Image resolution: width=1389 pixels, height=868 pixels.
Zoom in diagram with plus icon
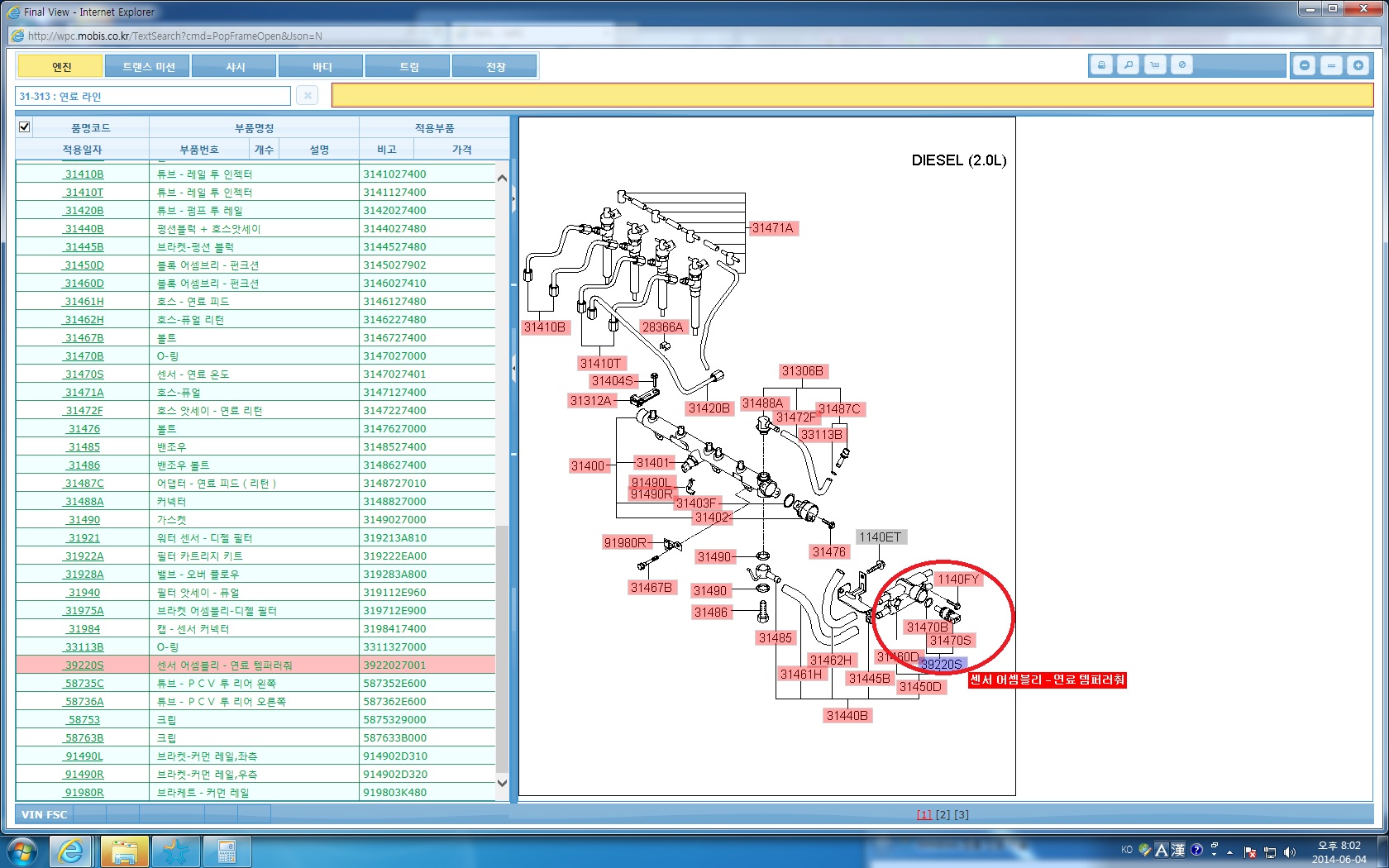click(1358, 65)
